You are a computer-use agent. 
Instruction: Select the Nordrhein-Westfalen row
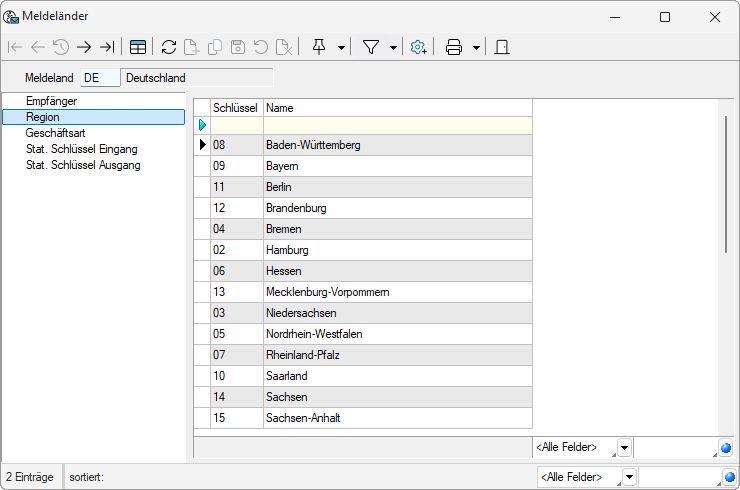(x=314, y=334)
